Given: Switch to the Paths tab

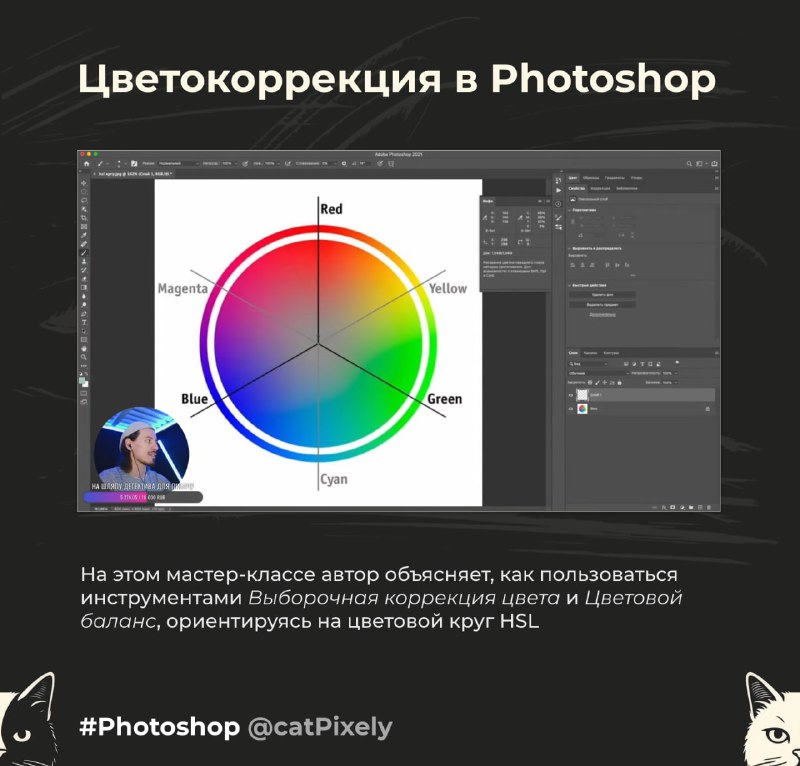Looking at the screenshot, I should (611, 353).
